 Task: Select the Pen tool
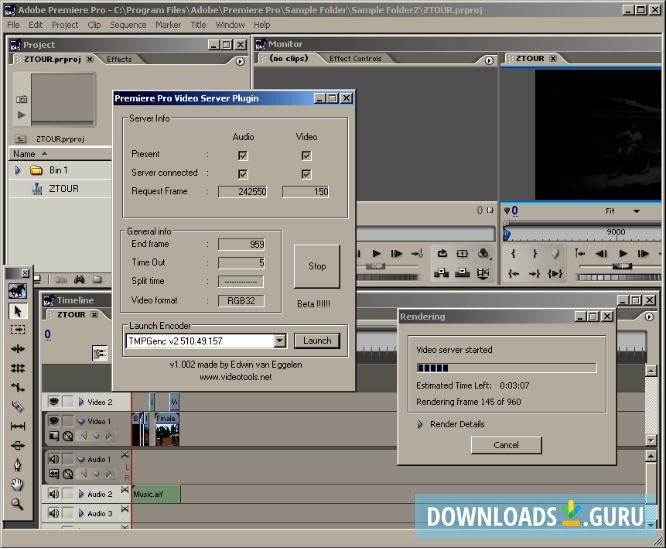pyautogui.click(x=17, y=465)
